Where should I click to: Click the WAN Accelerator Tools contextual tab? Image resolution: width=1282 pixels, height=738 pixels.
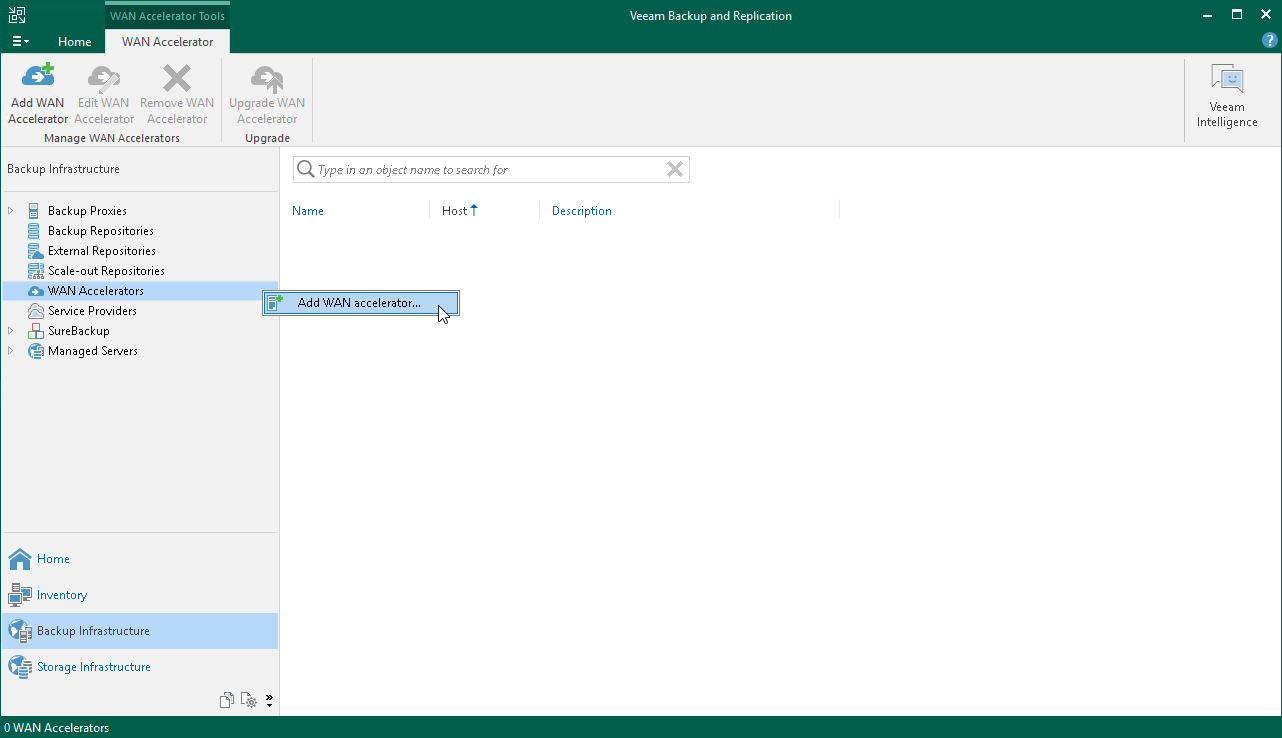(167, 16)
